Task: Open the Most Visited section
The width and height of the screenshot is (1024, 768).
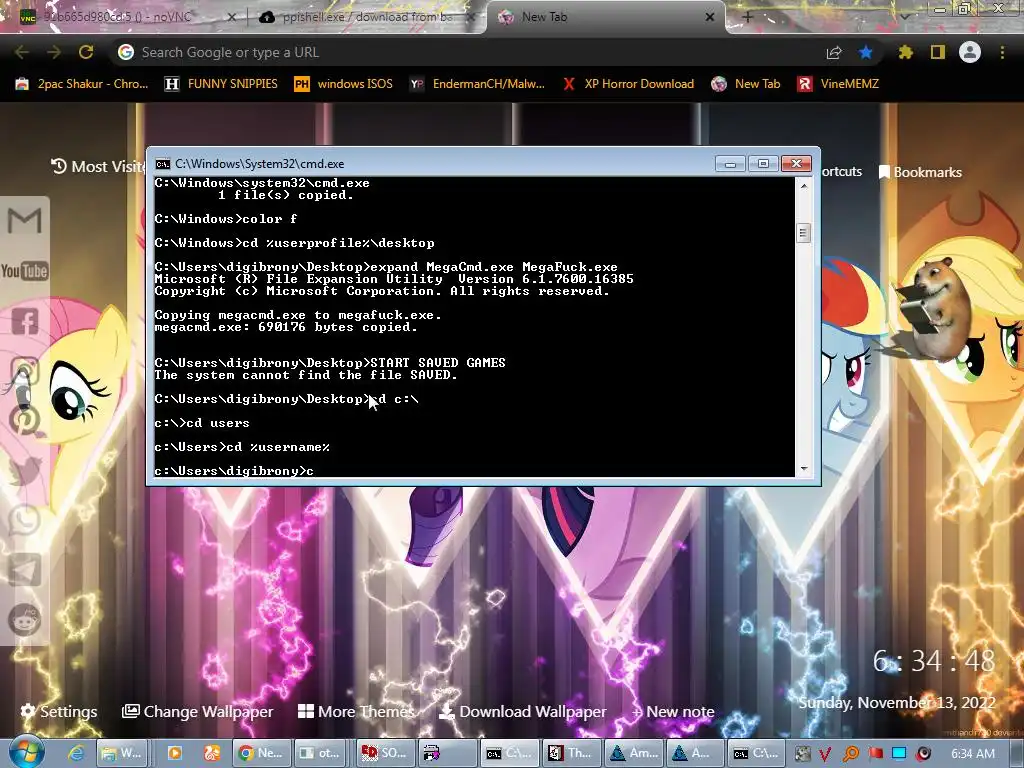Action: coord(98,167)
